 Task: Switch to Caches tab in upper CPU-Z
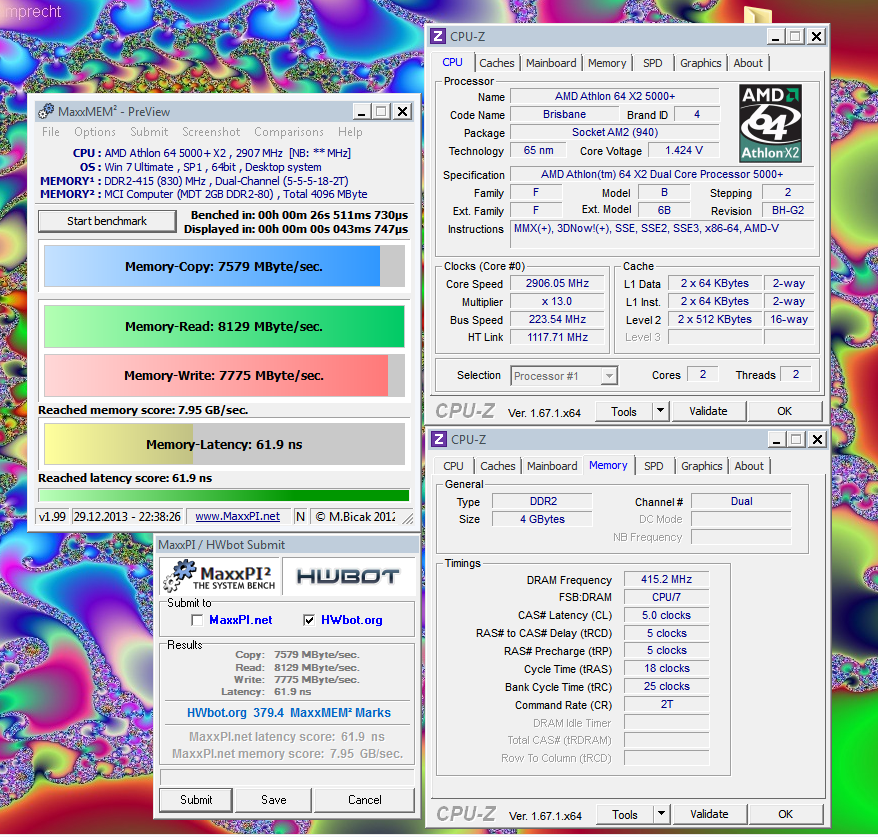tap(497, 63)
